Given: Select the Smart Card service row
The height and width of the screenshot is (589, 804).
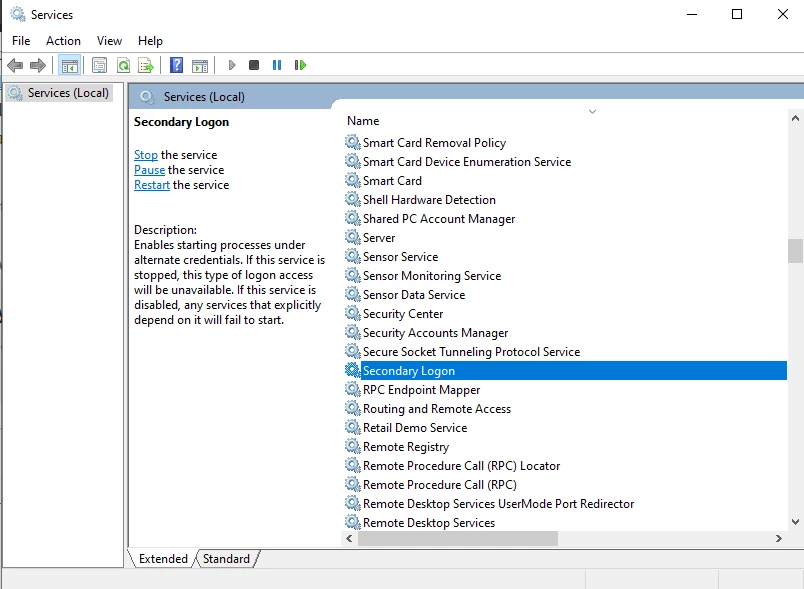Looking at the screenshot, I should click(565, 180).
